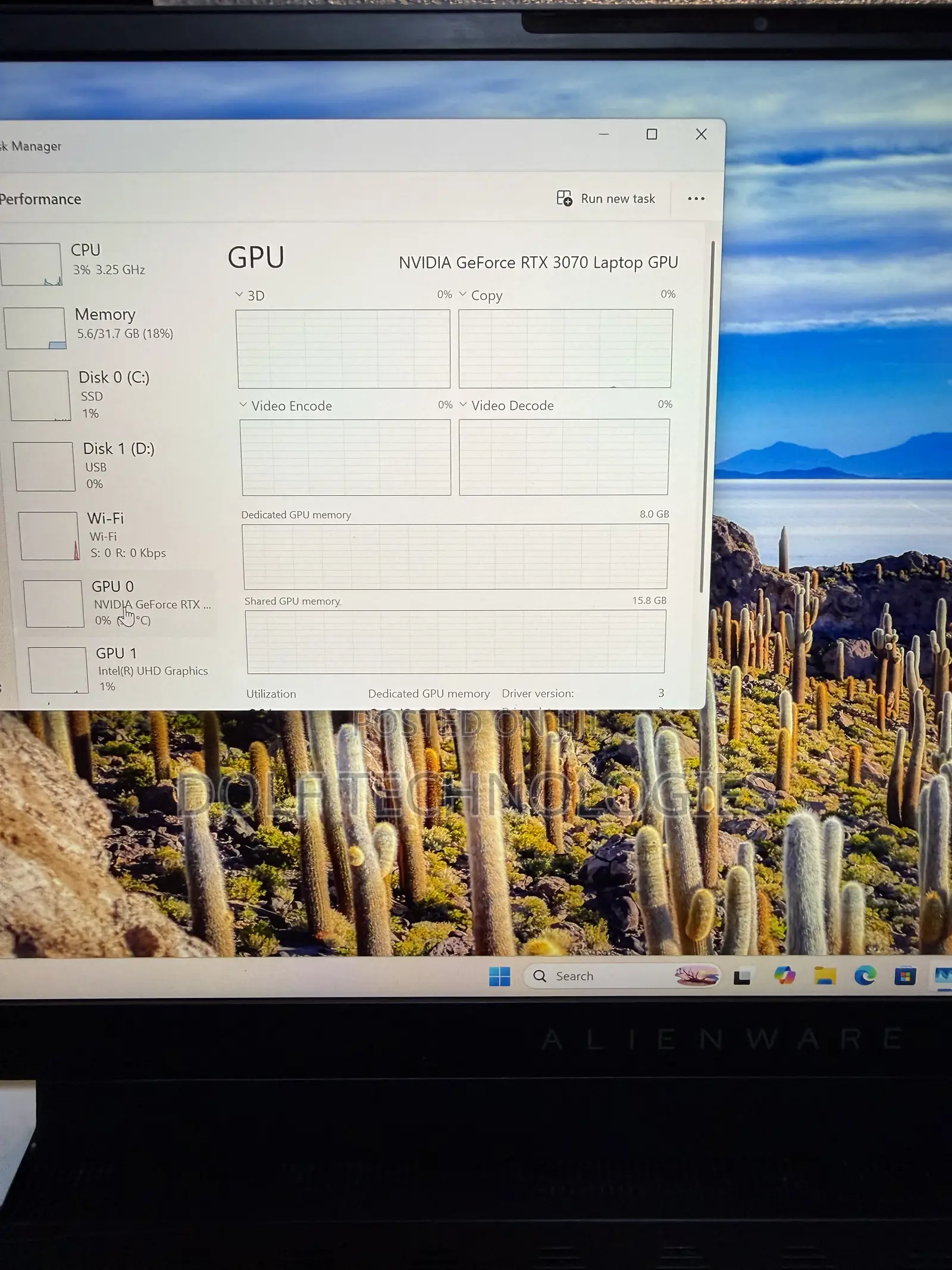This screenshot has width=952, height=1270.
Task: Click the Performance page heading
Action: (40, 199)
